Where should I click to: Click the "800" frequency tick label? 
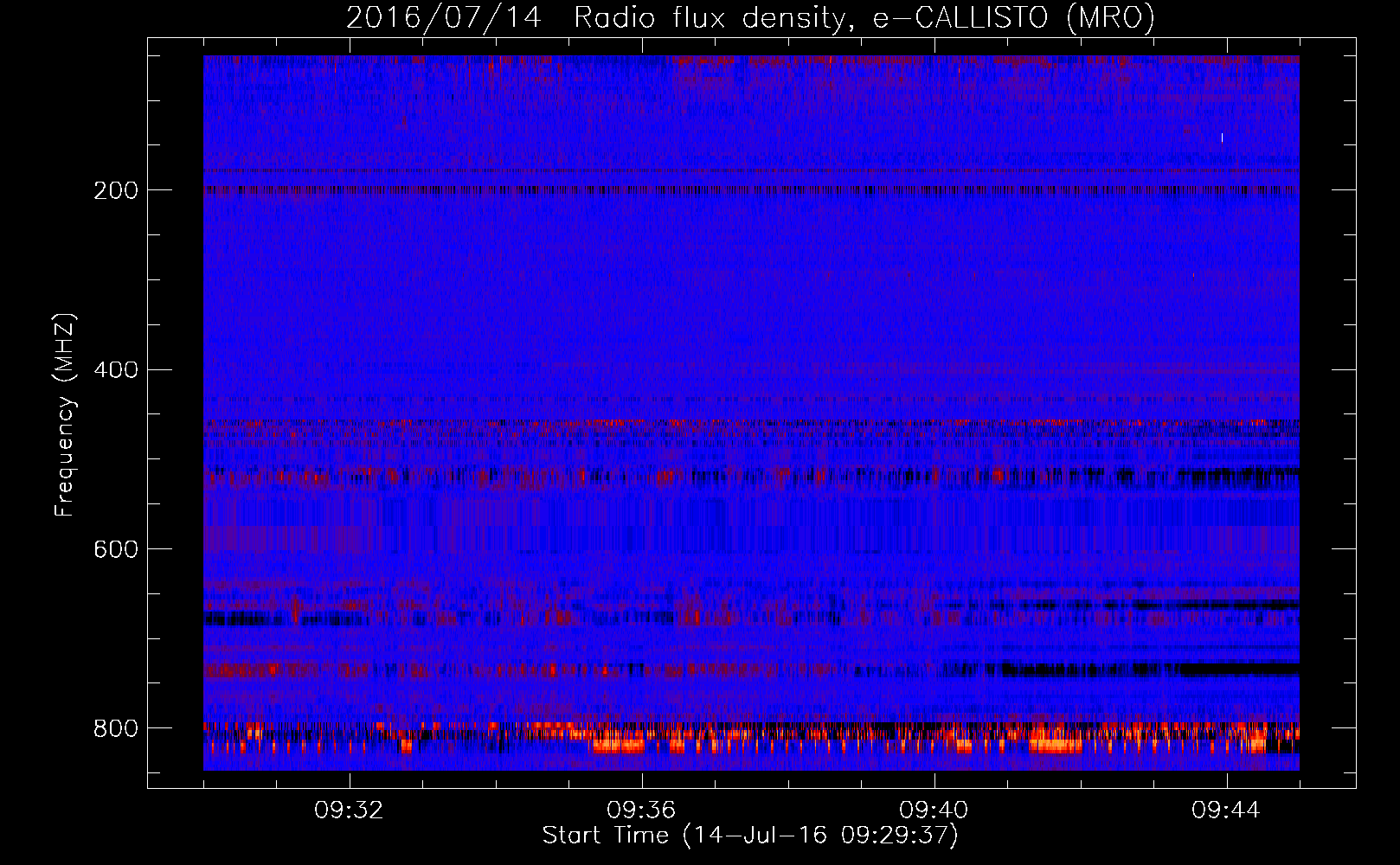pos(115,728)
